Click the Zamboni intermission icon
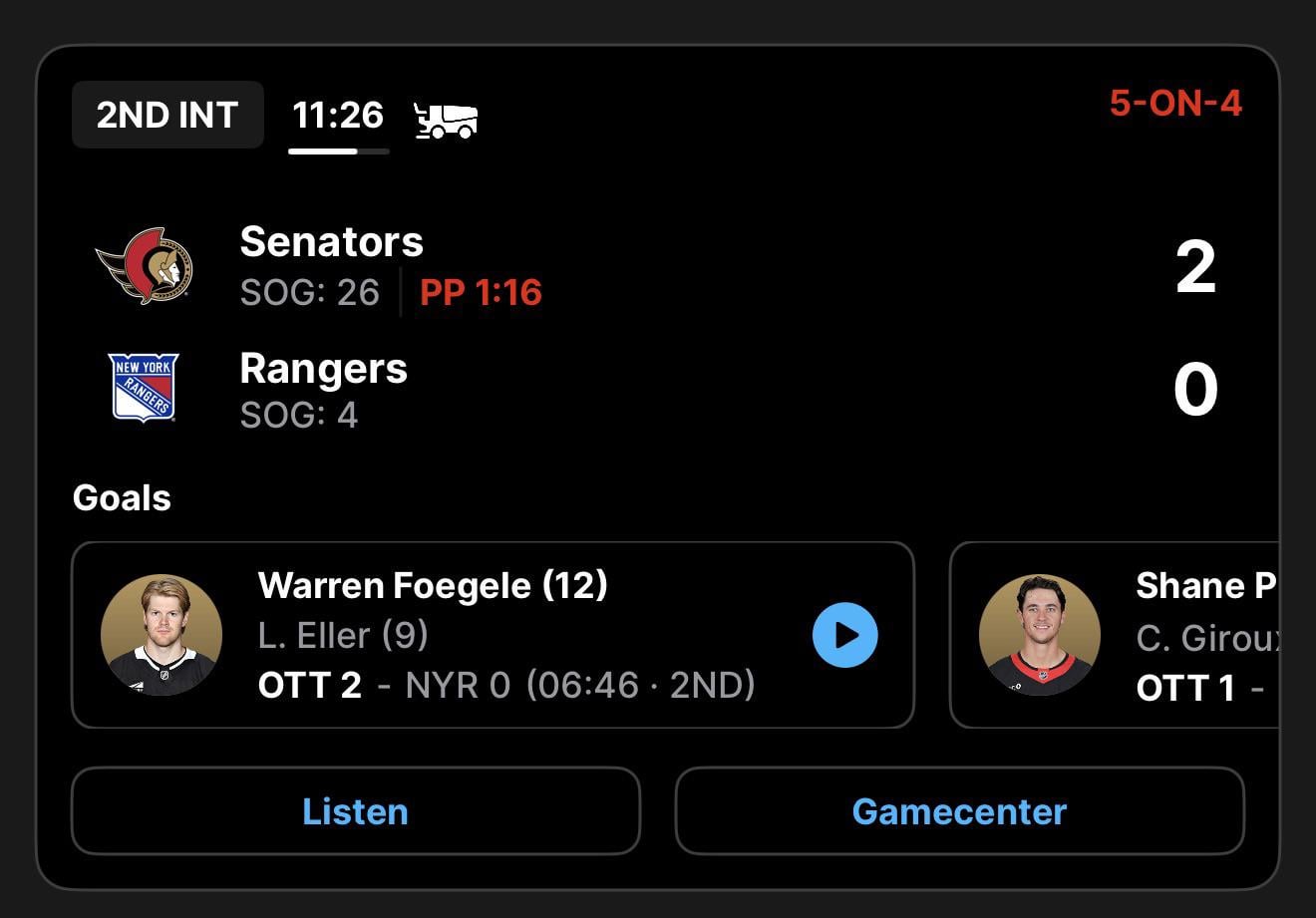The width and height of the screenshot is (1316, 918). [446, 120]
